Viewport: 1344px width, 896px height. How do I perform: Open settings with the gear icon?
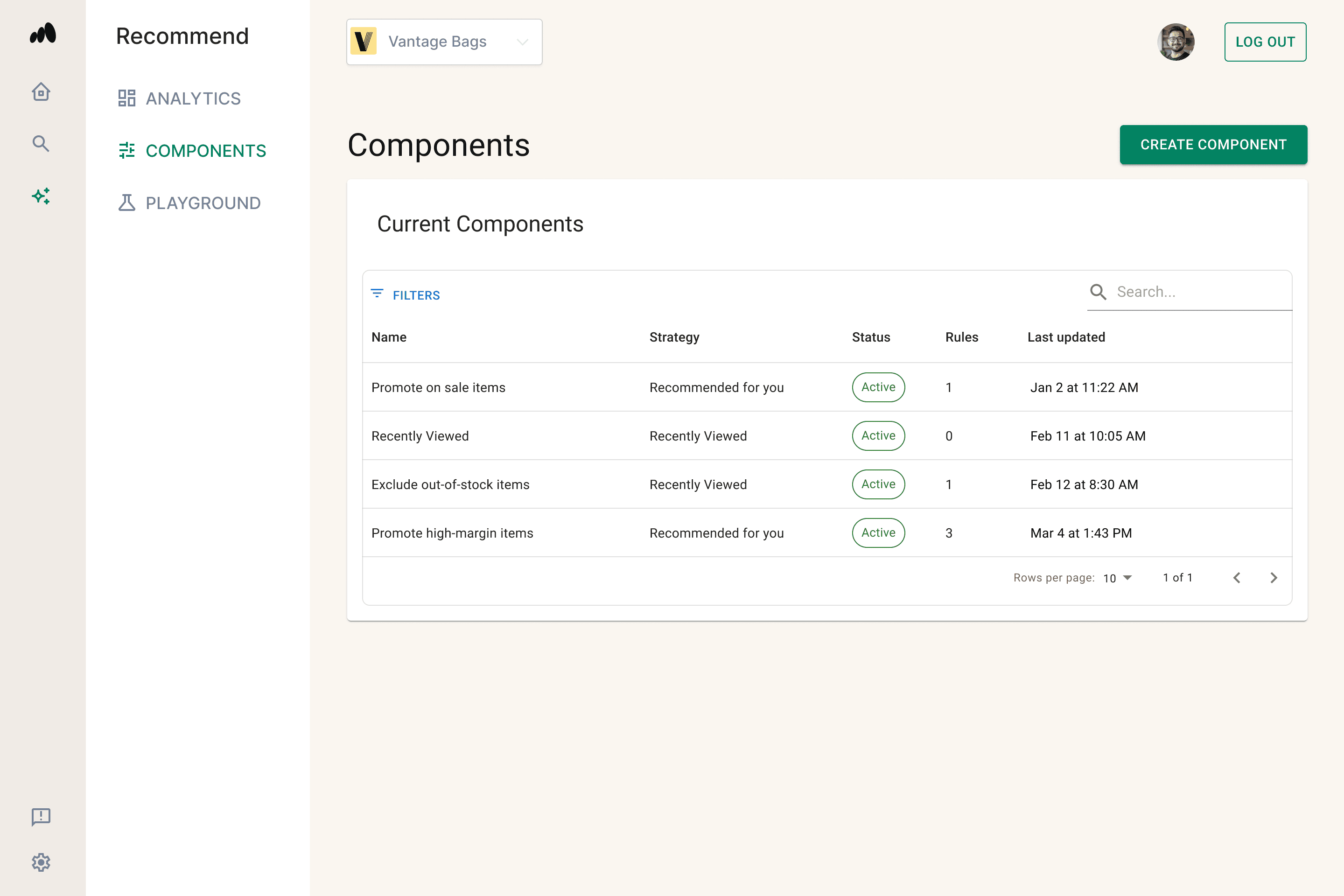click(41, 863)
